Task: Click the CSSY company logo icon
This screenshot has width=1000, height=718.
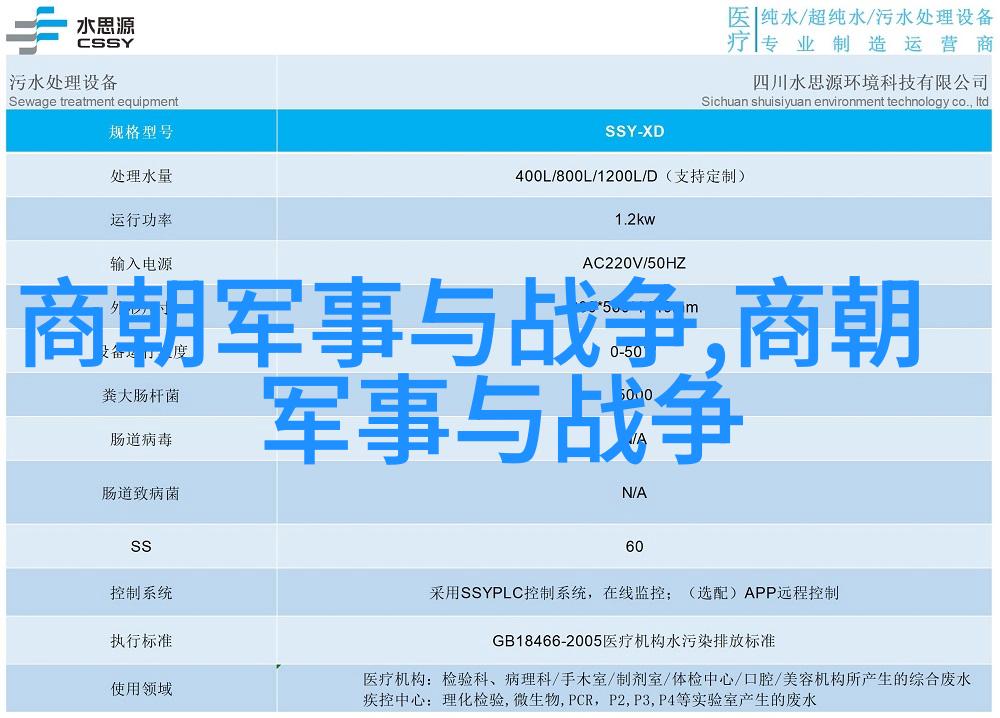Action: [36, 30]
